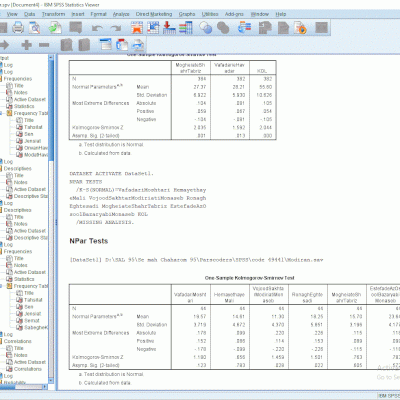Click the outline pane vertical scrollbar
This screenshot has height=400, width=400.
click(51, 220)
